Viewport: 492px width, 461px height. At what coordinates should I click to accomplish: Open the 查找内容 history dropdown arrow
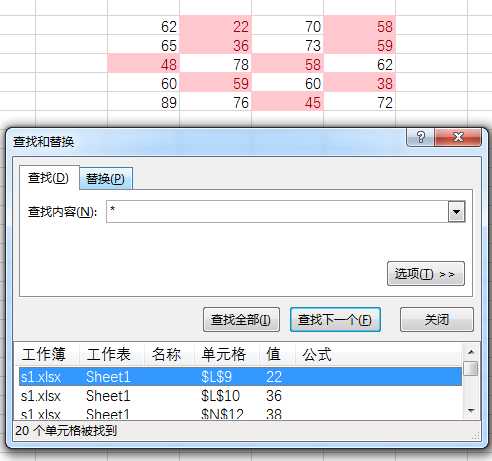[456, 211]
